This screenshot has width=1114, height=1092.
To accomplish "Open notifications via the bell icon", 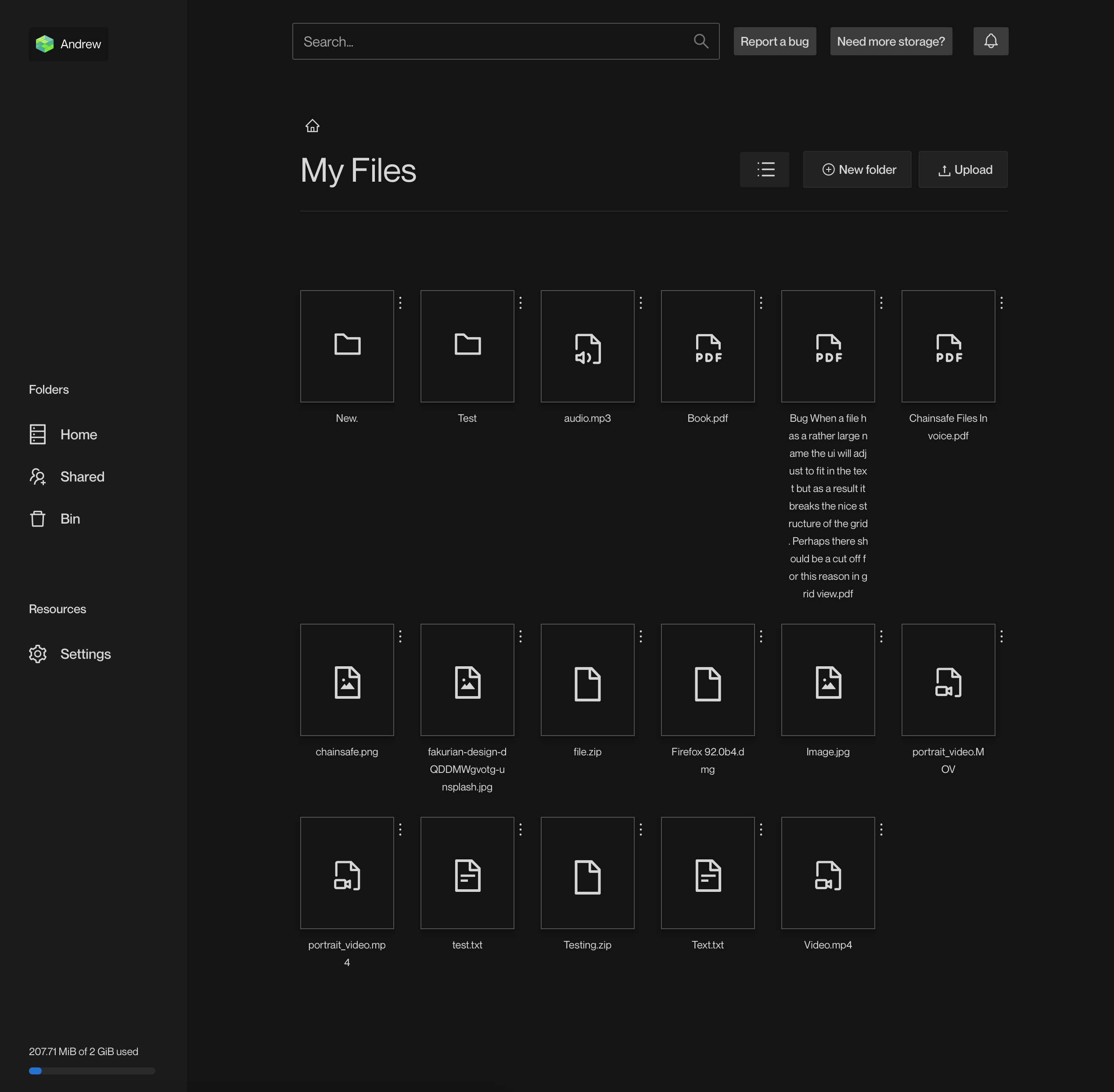I will [991, 41].
